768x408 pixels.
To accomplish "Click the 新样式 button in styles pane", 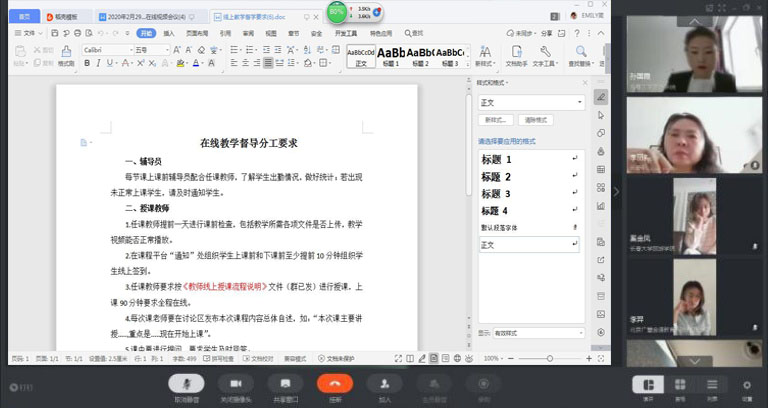I will pos(494,120).
